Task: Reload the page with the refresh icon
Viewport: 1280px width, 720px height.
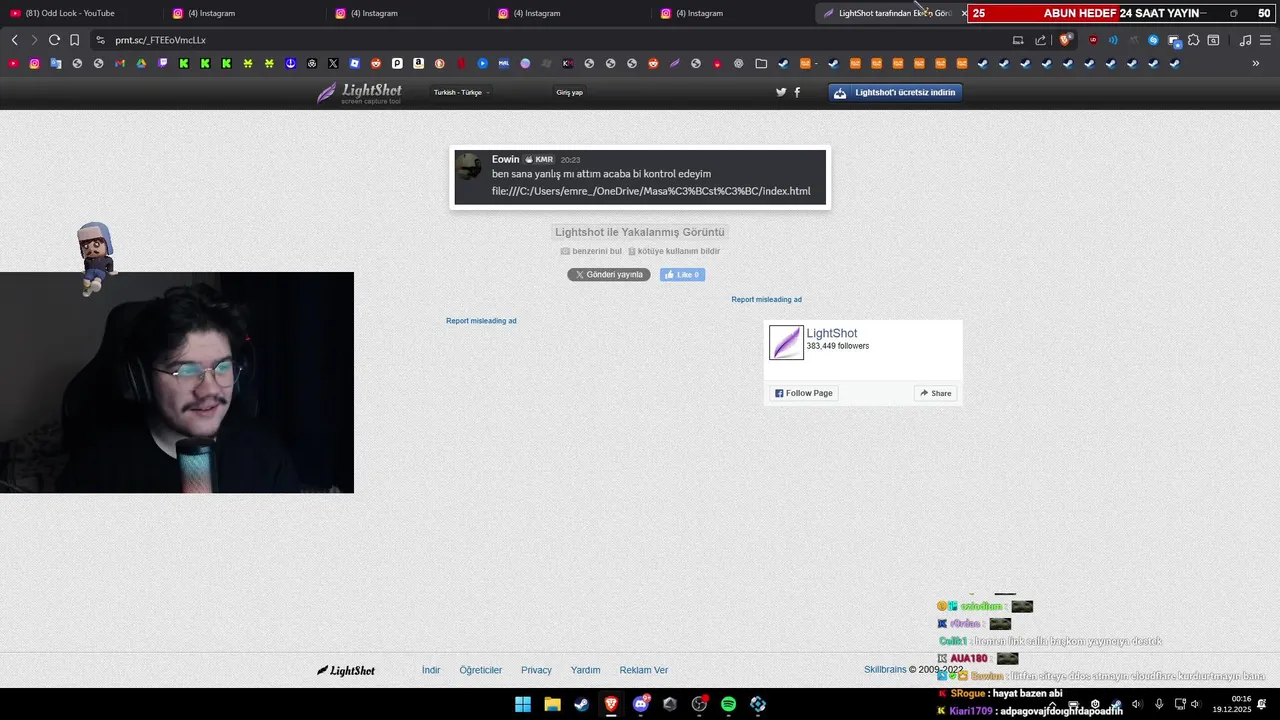Action: pos(54,40)
